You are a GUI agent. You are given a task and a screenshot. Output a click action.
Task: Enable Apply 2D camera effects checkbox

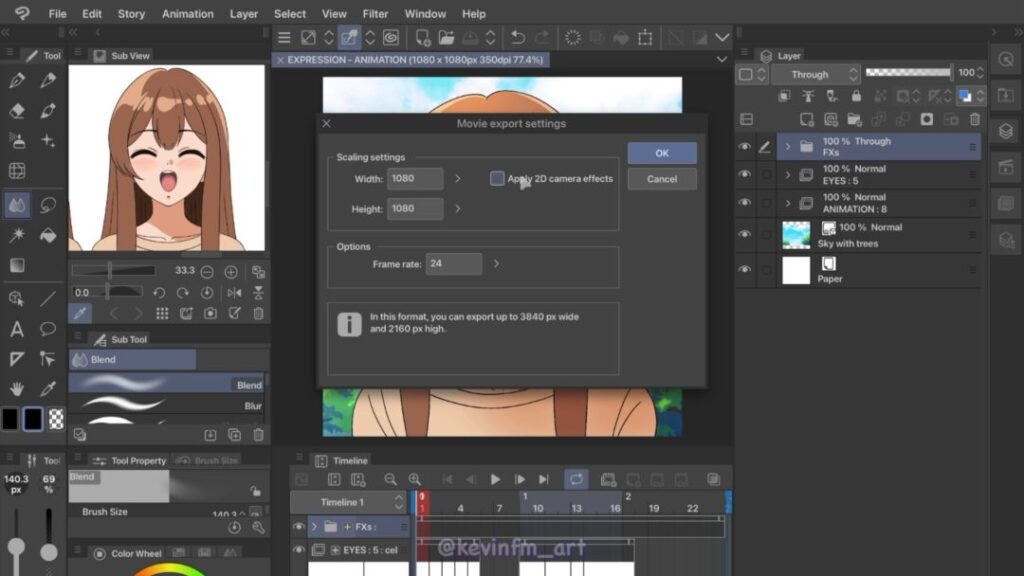point(497,179)
